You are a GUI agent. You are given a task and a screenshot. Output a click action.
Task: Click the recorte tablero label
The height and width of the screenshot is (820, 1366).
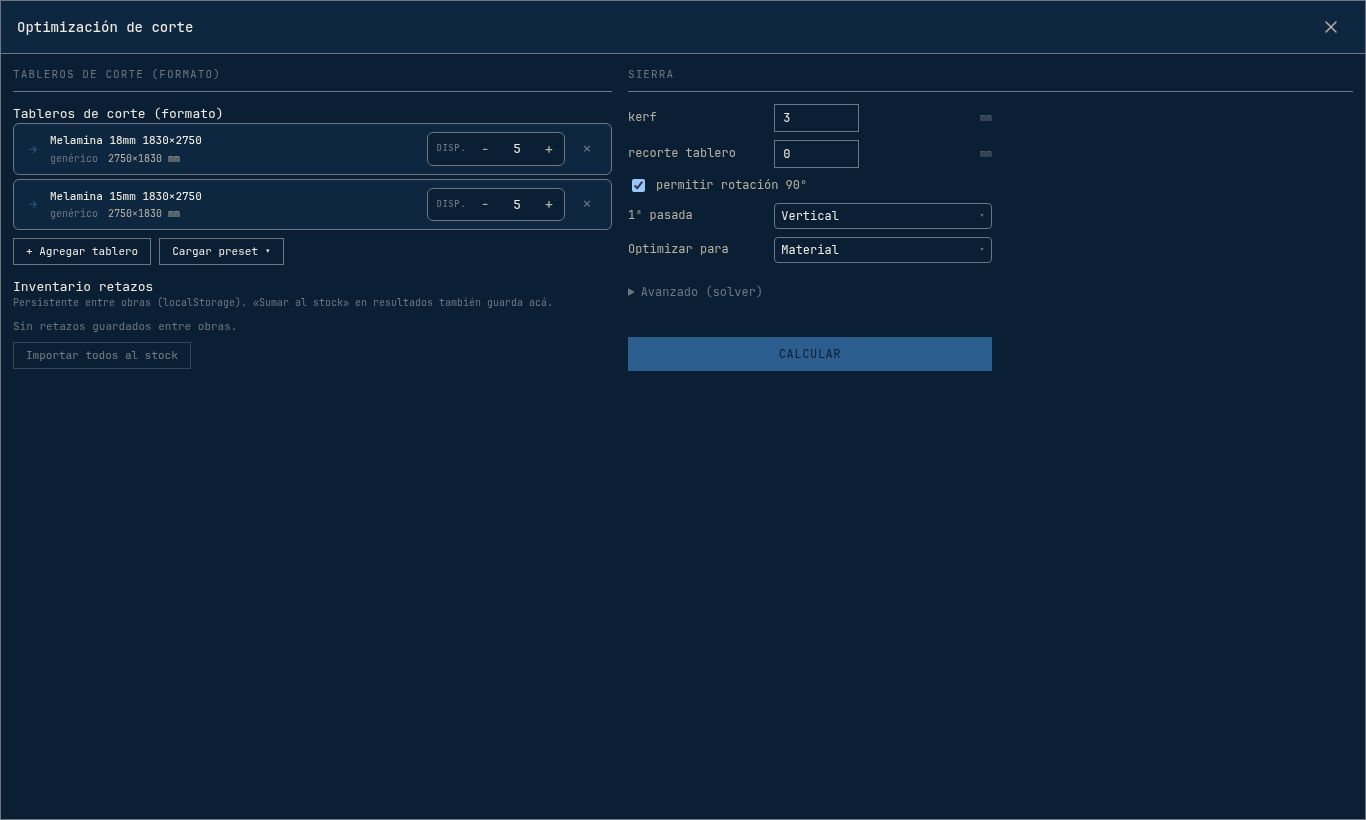click(682, 153)
